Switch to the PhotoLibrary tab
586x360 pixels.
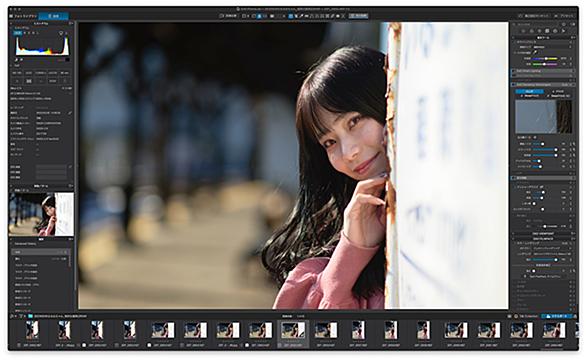25,16
